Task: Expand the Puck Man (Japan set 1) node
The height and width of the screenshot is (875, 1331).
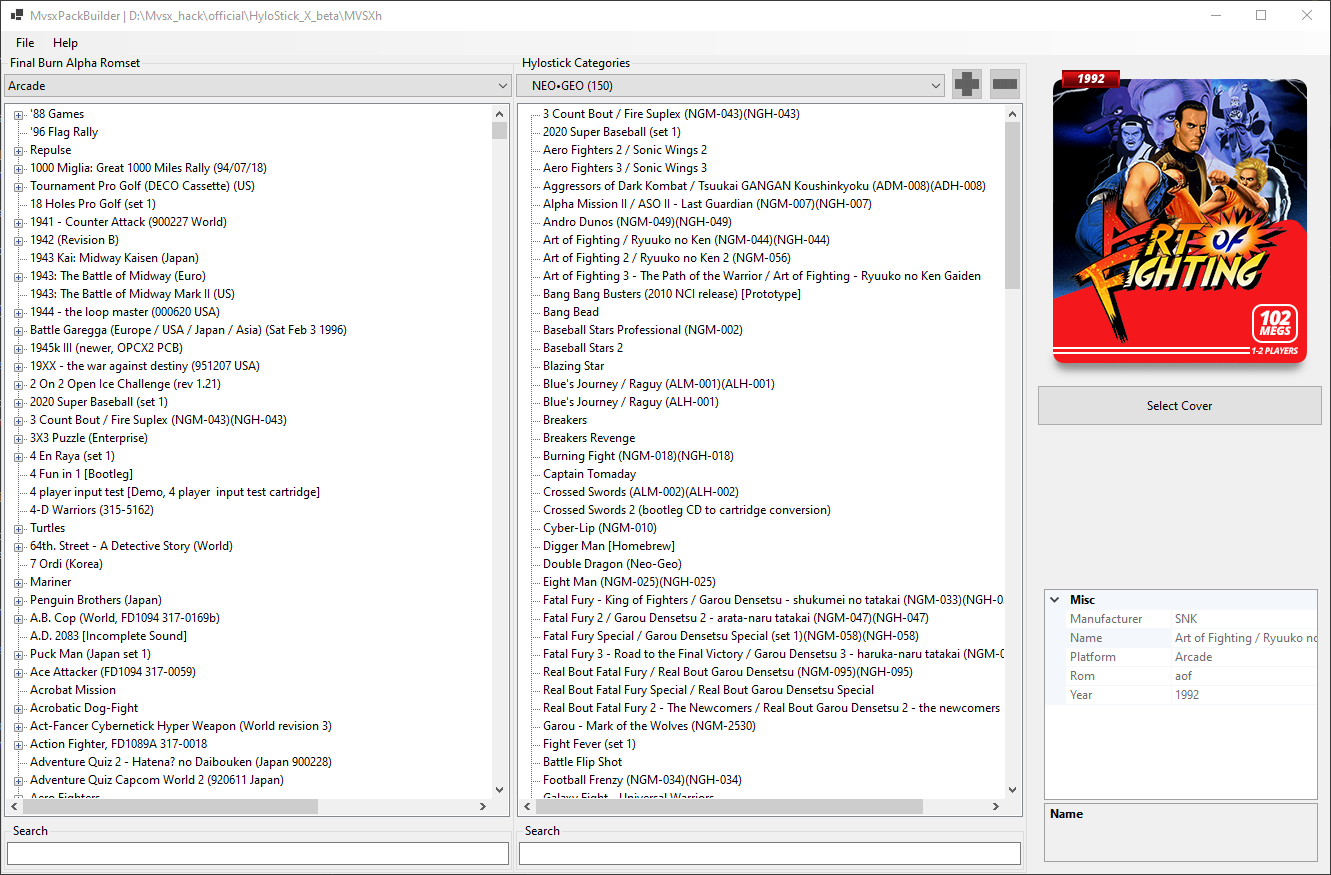Action: (x=19, y=654)
